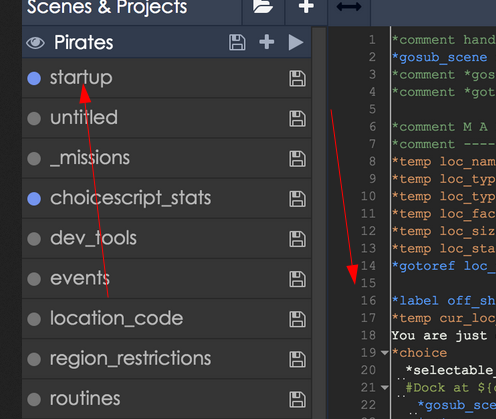This screenshot has height=419, width=496.
Task: Collapse the *choice block at line 19
Action: click(385, 353)
